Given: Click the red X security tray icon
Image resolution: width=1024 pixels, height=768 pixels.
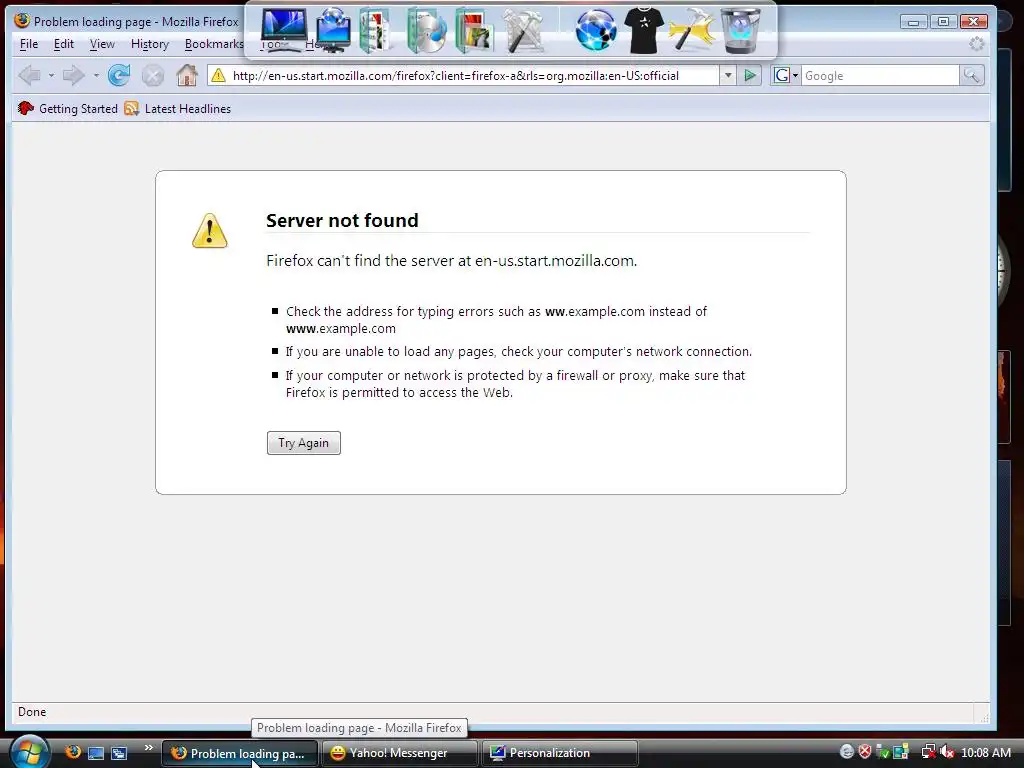Looking at the screenshot, I should [x=865, y=752].
